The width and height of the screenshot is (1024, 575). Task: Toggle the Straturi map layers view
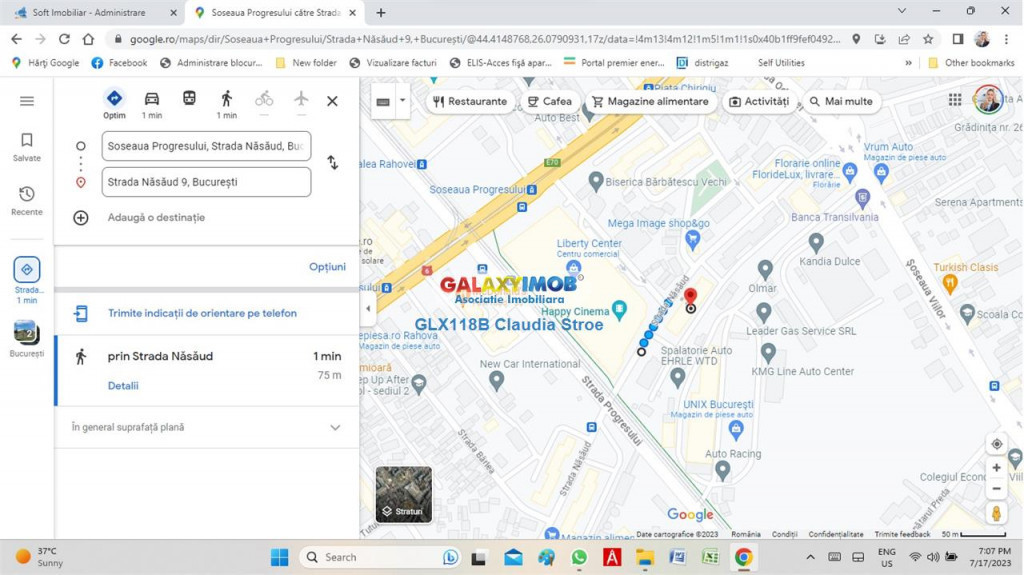tap(404, 494)
